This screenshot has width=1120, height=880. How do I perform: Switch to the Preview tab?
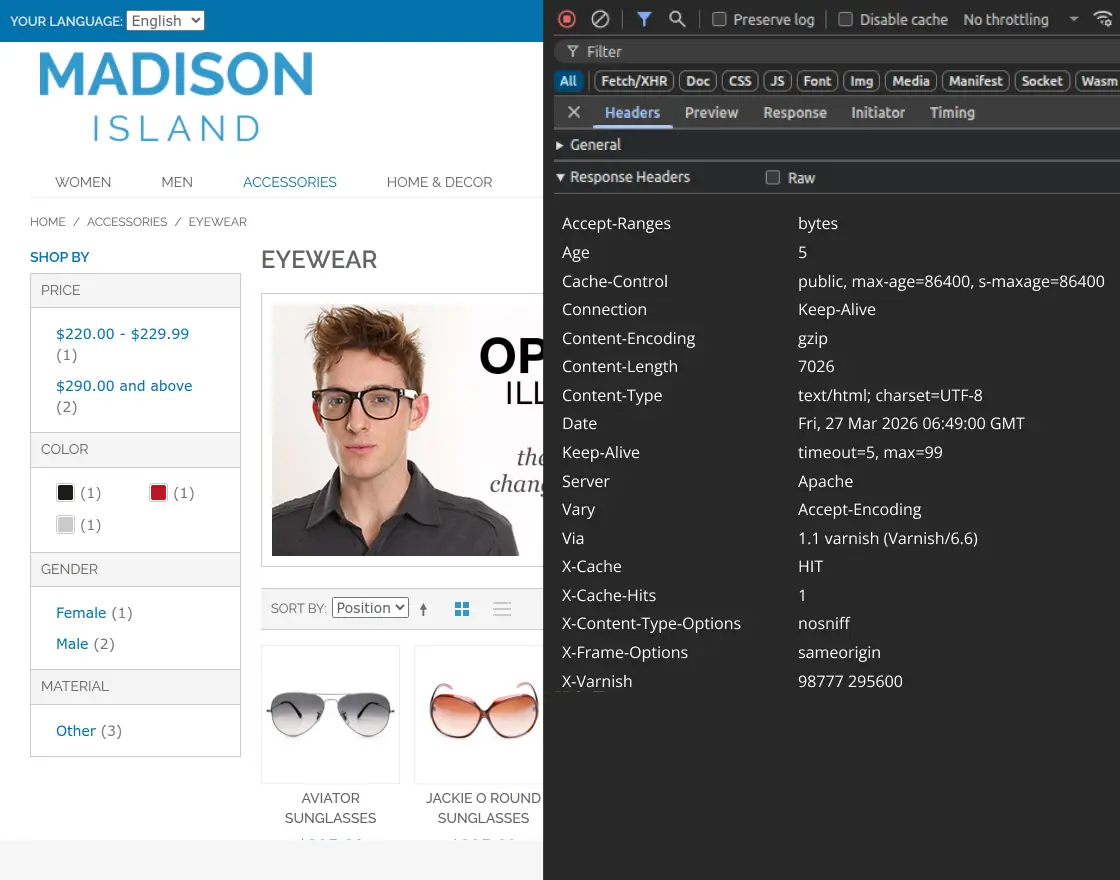(x=711, y=112)
